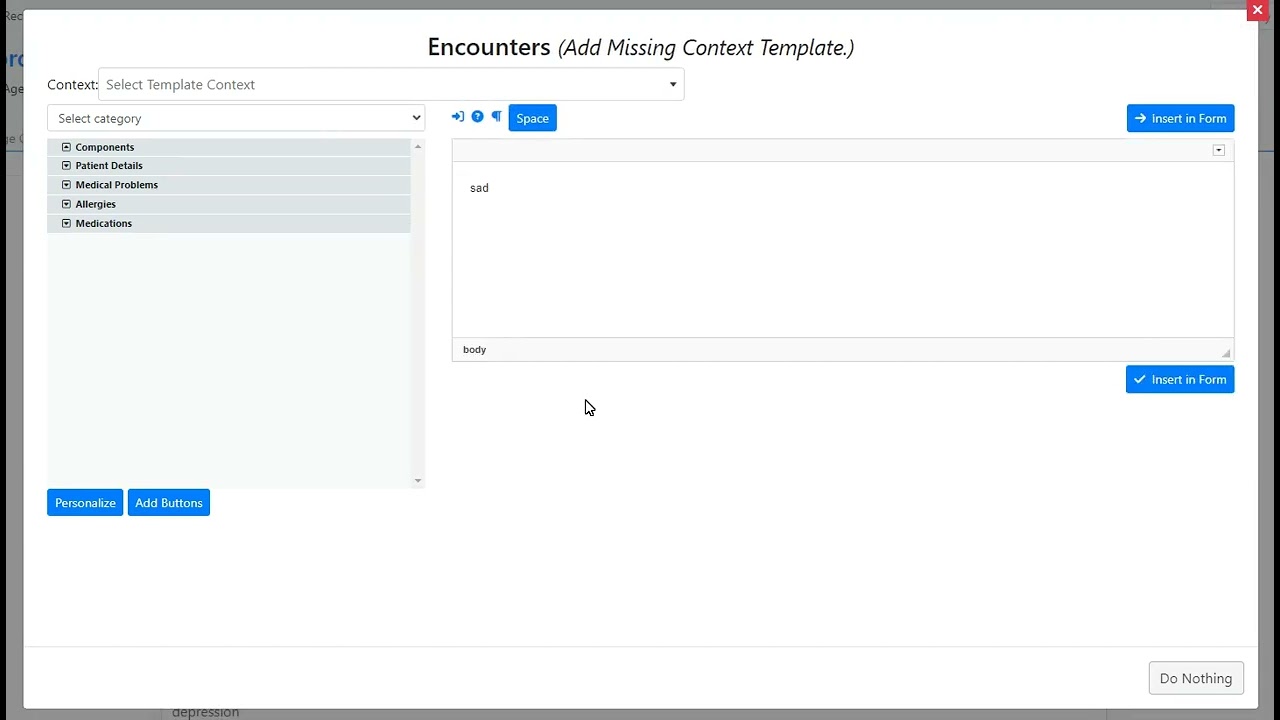Viewport: 1280px width, 720px height.
Task: Expand the editor toolbar with the small arrow
Action: (x=1218, y=150)
